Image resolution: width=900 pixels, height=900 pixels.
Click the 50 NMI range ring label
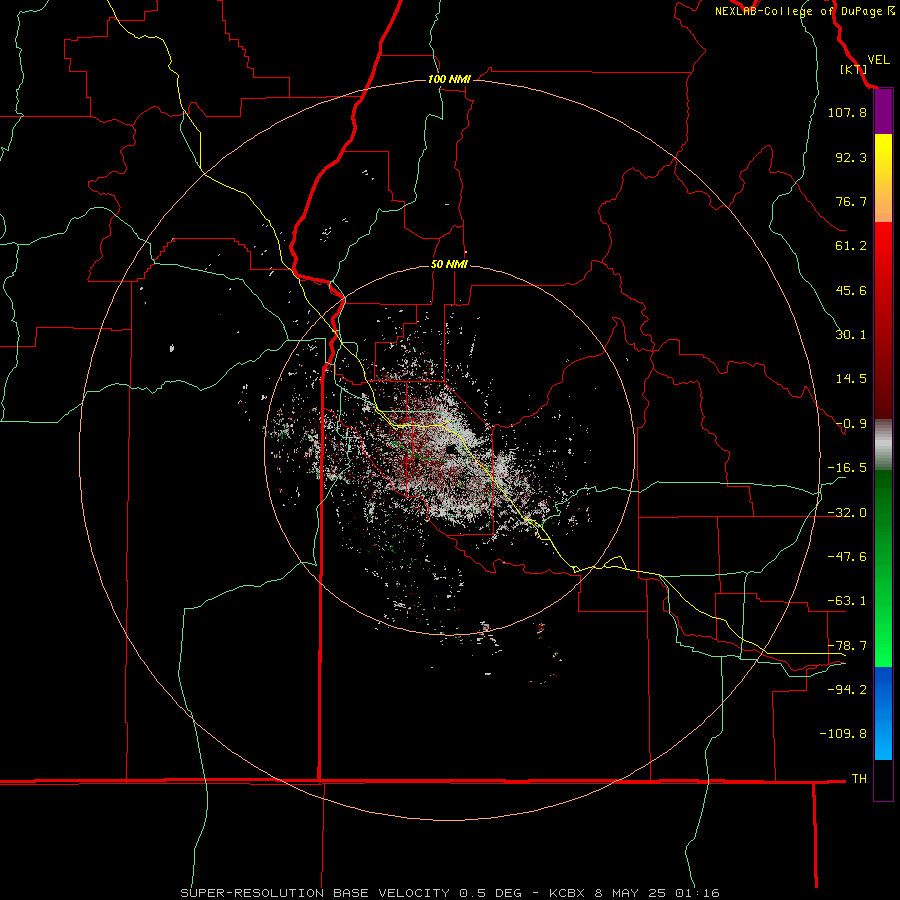tap(449, 265)
